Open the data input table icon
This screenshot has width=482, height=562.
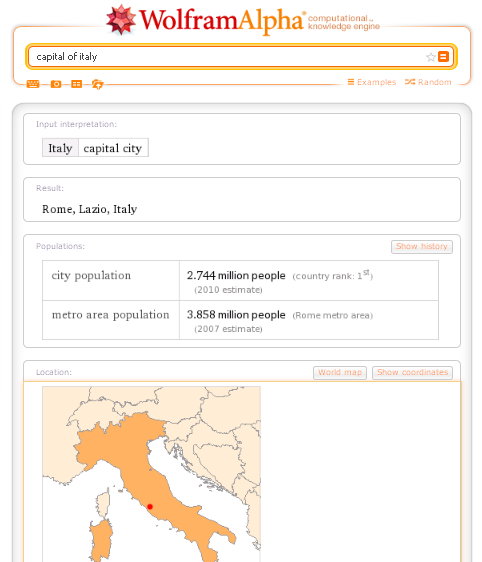tap(76, 84)
